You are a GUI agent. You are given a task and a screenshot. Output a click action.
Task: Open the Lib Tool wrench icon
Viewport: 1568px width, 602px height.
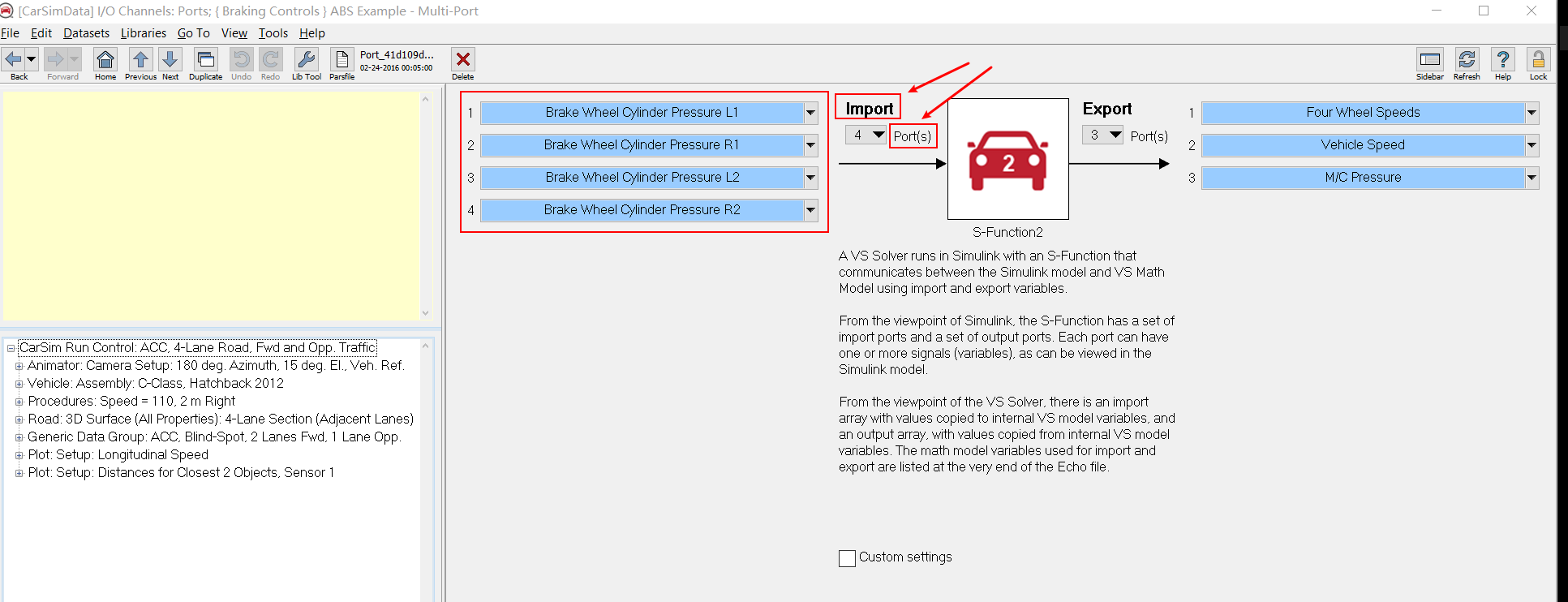(x=307, y=59)
